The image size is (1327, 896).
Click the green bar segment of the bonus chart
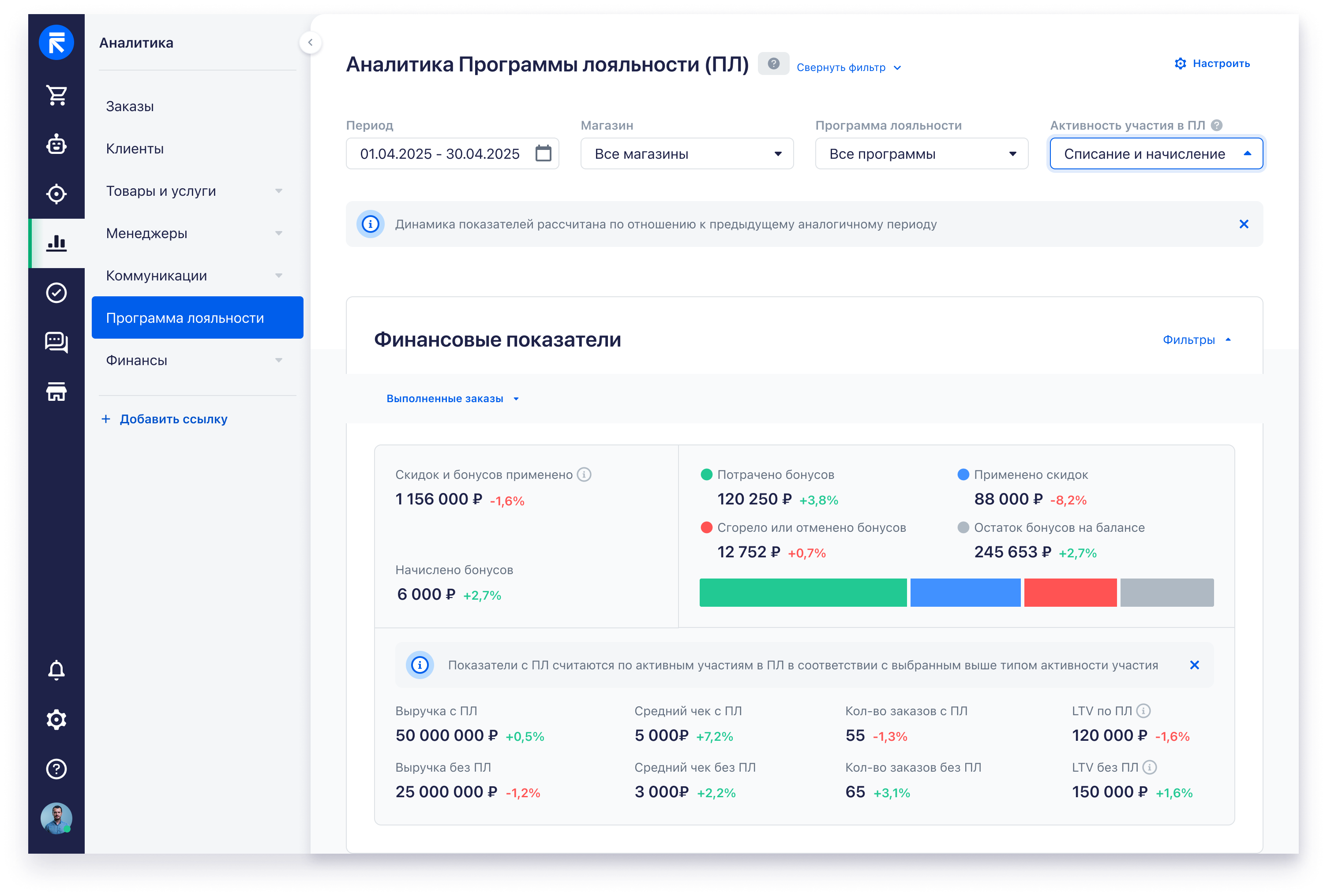click(803, 592)
